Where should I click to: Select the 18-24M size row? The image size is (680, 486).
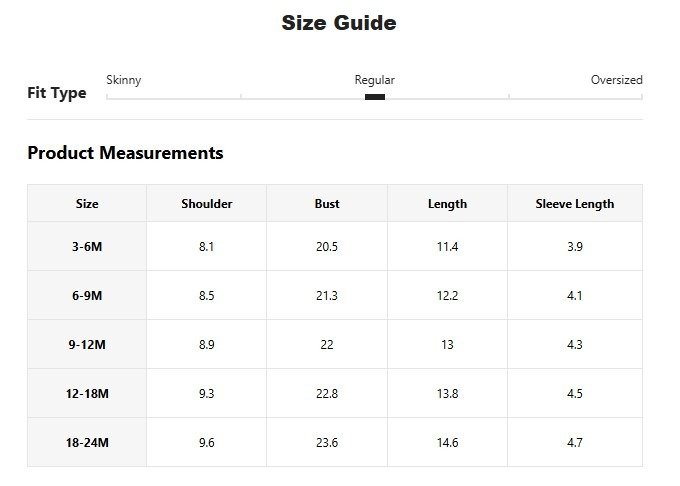tap(87, 443)
